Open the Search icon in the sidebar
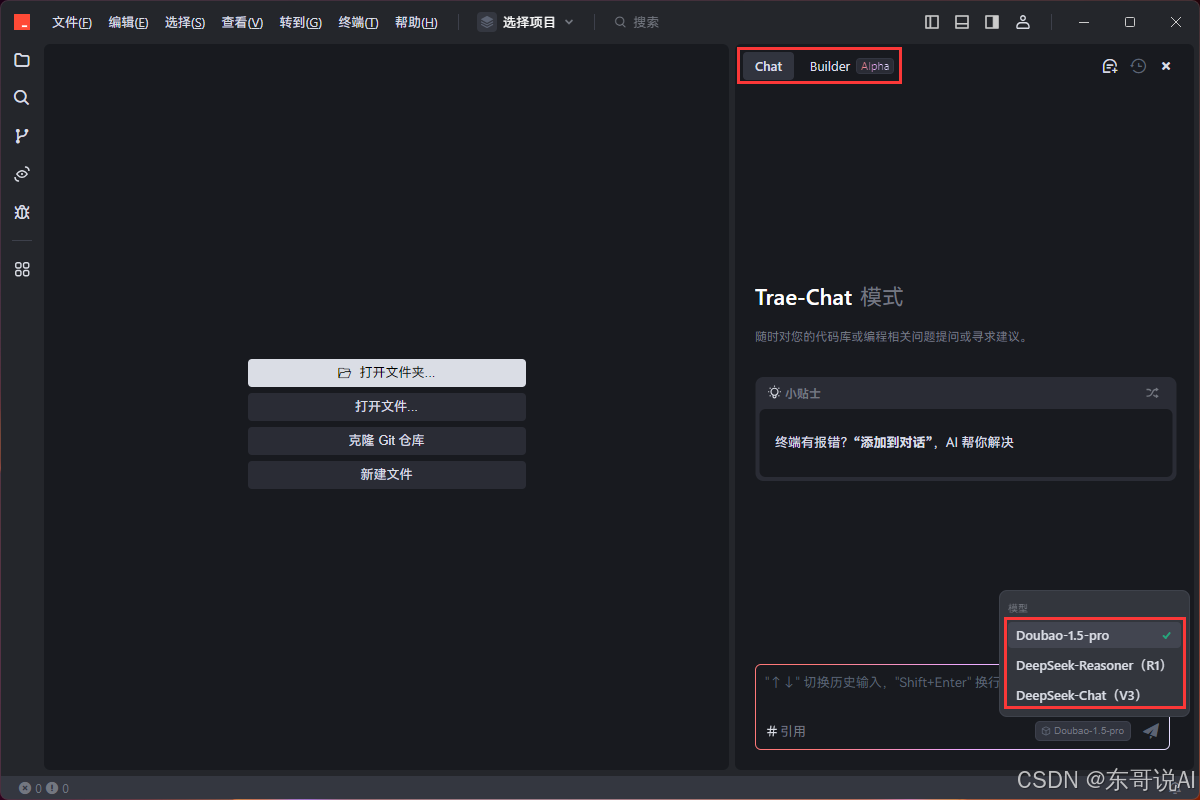 click(x=22, y=98)
